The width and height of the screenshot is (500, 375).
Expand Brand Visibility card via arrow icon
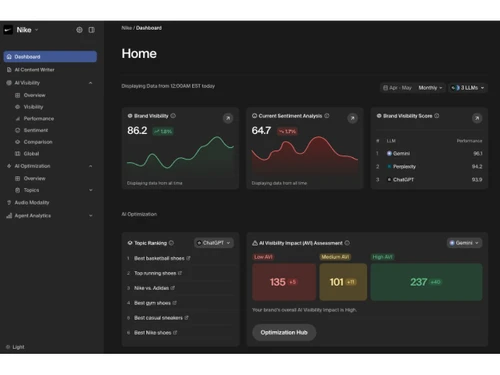point(228,118)
